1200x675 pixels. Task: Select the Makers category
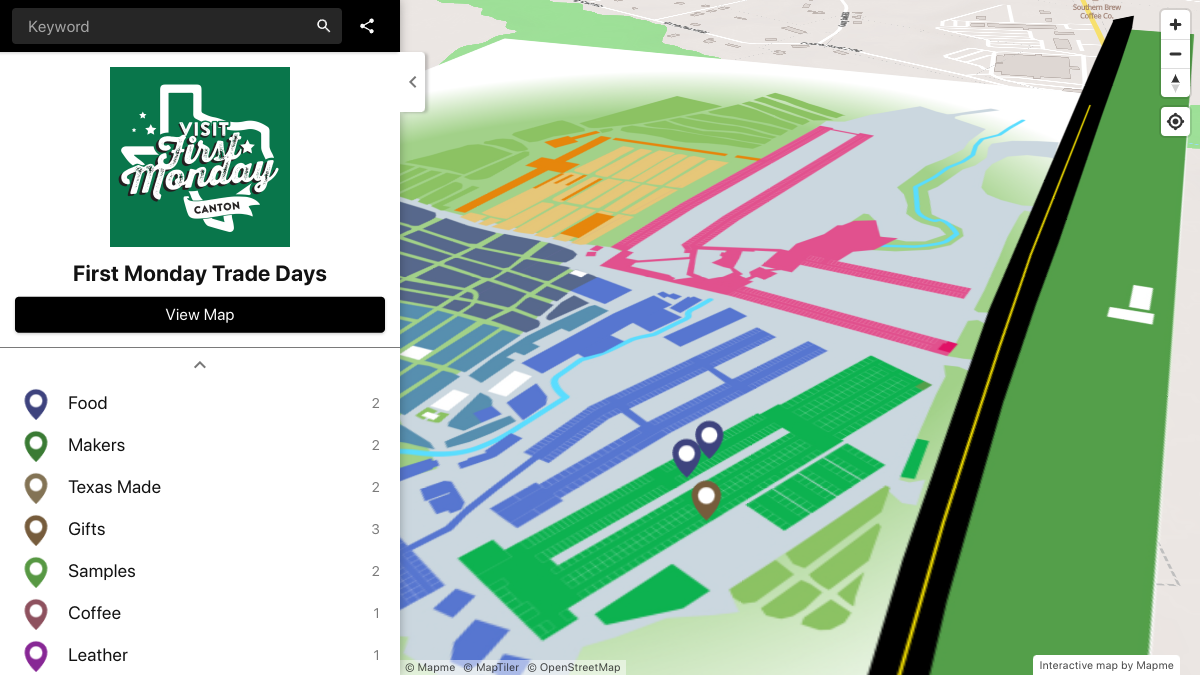(x=200, y=445)
